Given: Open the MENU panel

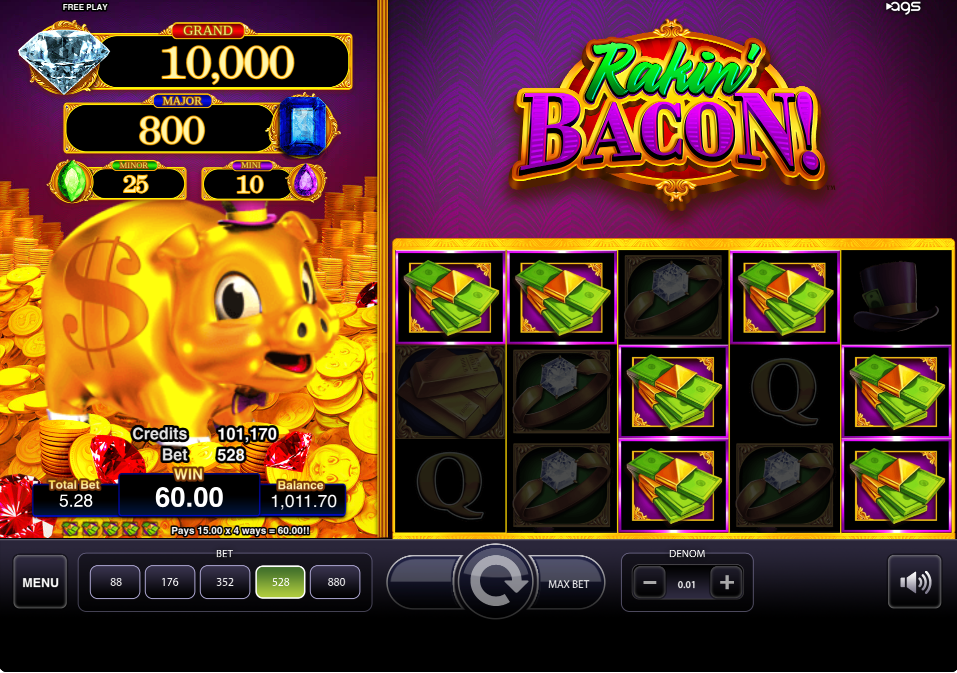Looking at the screenshot, I should pyautogui.click(x=40, y=582).
